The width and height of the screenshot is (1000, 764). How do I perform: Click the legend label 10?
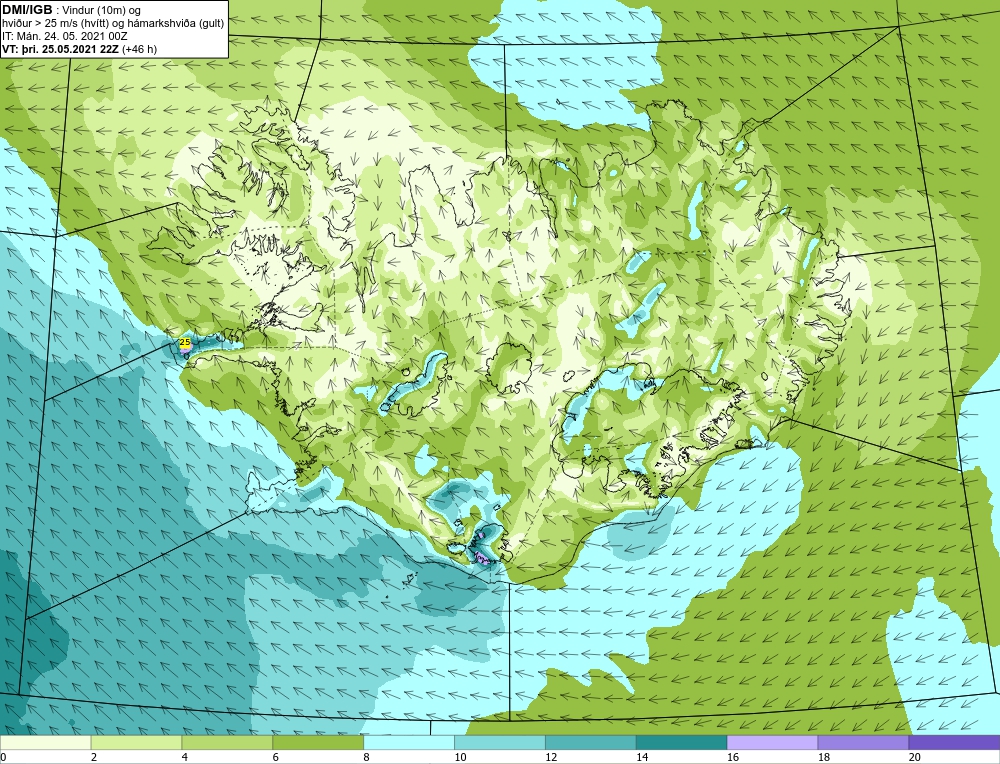click(460, 758)
